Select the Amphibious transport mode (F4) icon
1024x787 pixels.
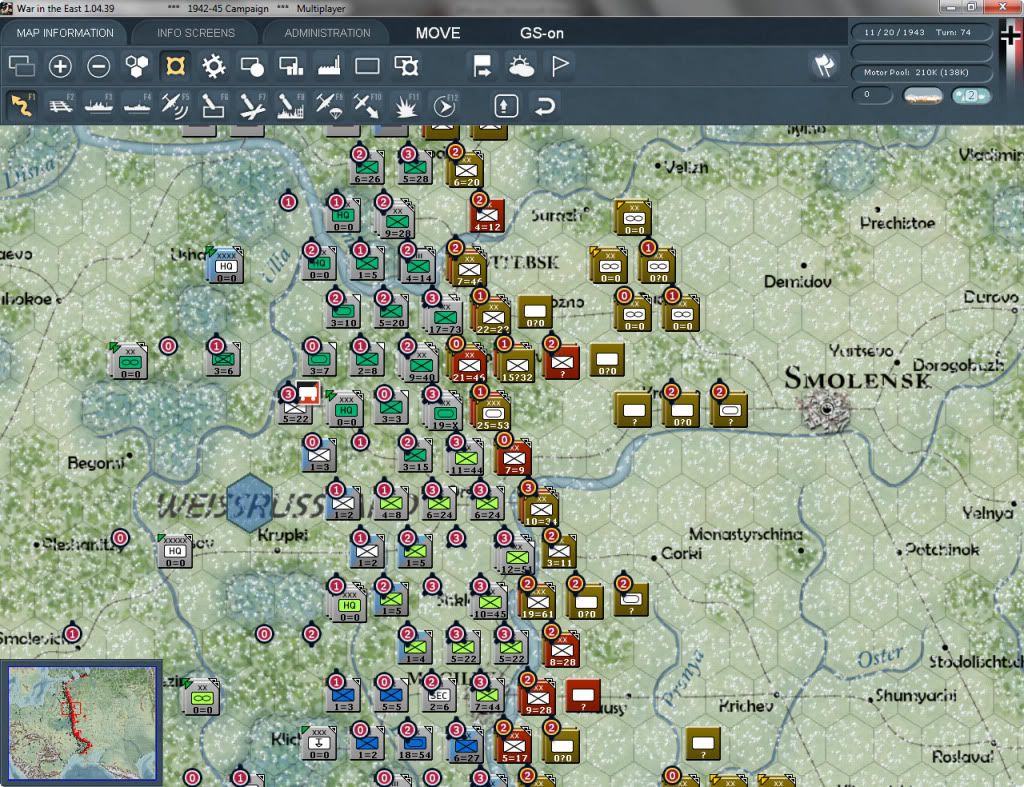[x=137, y=105]
